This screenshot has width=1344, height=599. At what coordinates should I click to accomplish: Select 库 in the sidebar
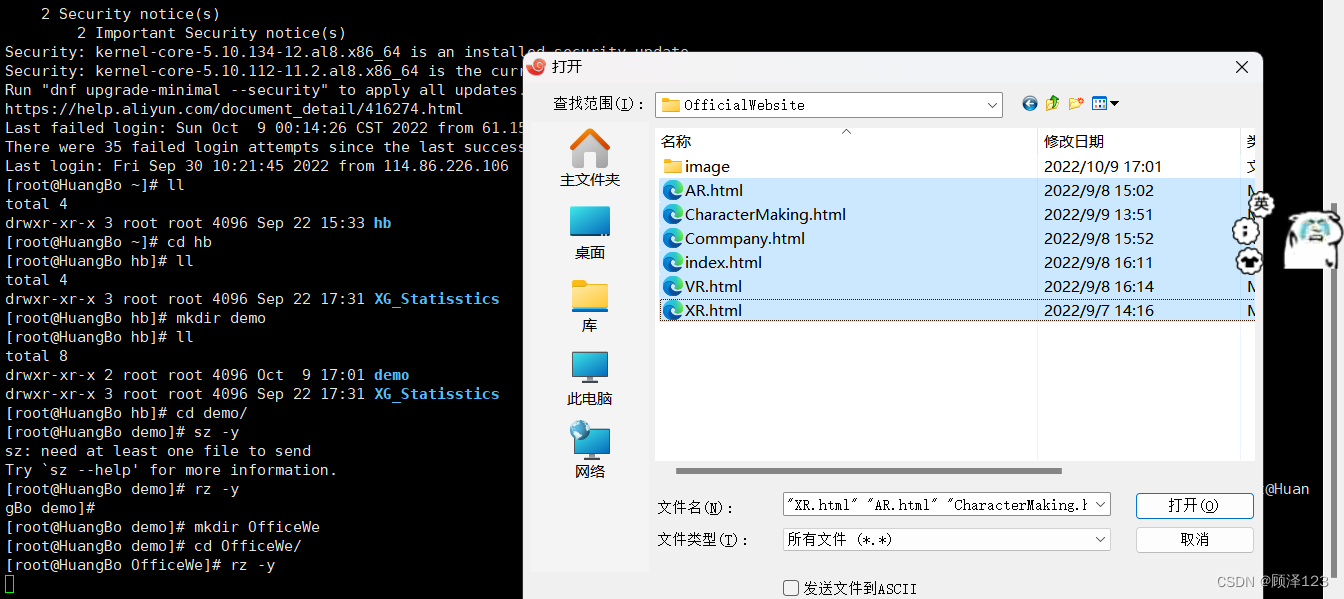pyautogui.click(x=589, y=305)
